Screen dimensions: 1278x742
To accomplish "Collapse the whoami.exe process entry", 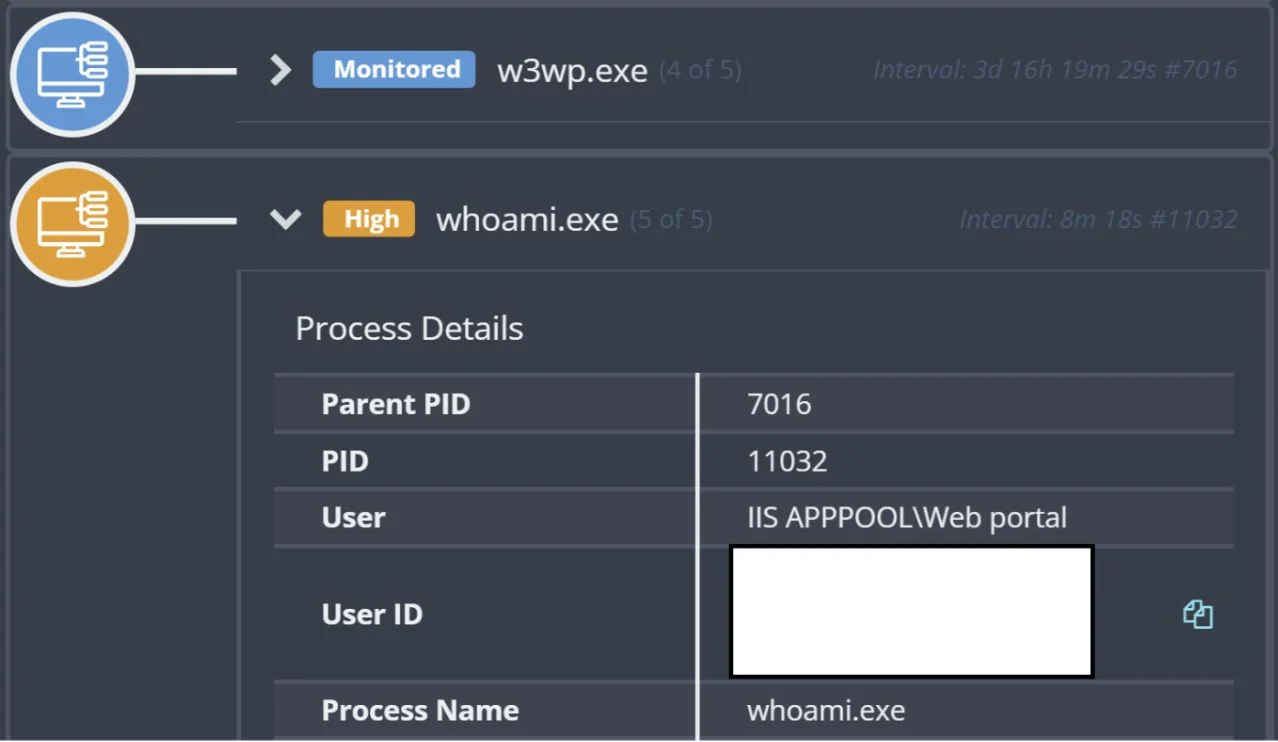I will pyautogui.click(x=285, y=219).
